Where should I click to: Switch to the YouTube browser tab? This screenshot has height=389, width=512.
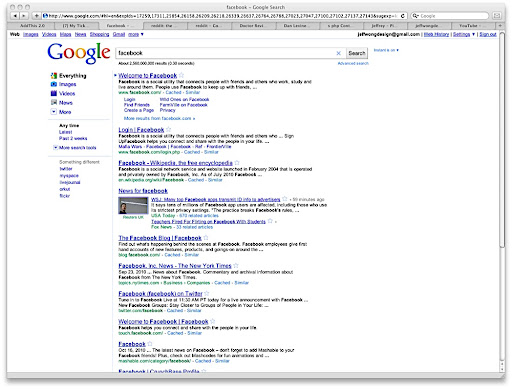(468, 26)
